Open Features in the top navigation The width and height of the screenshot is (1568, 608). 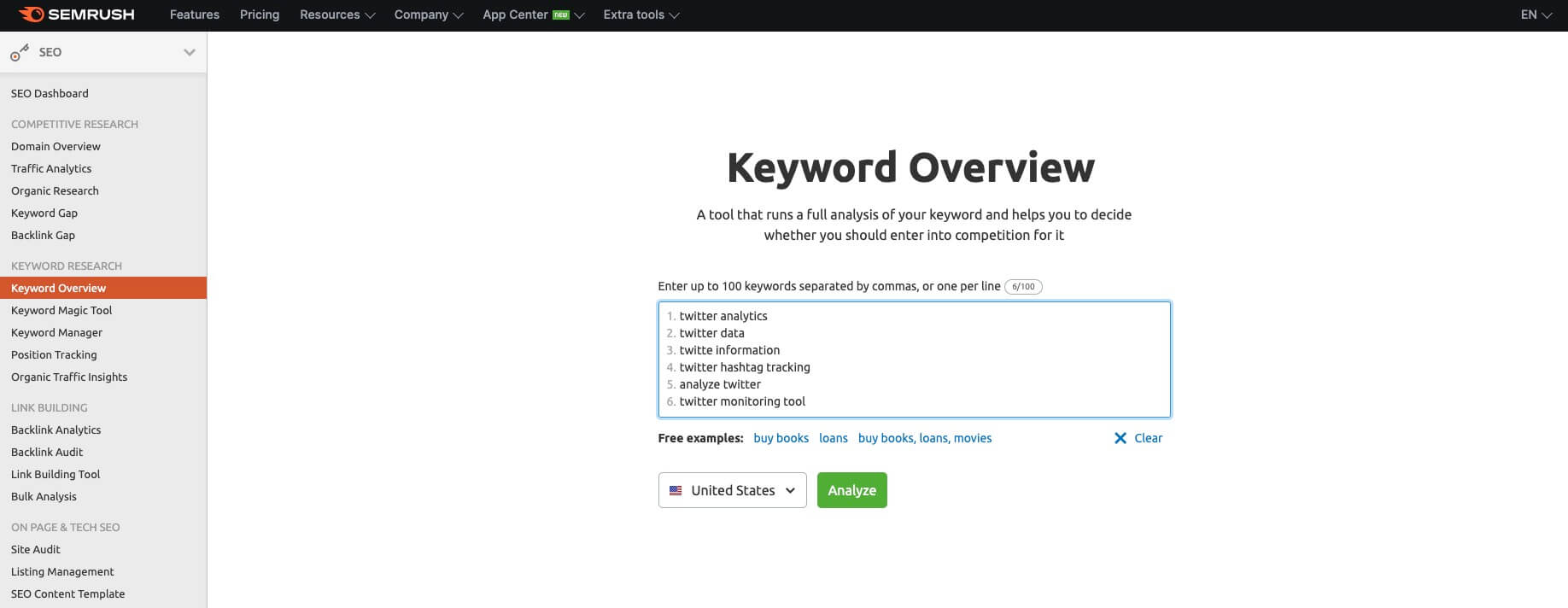[195, 15]
